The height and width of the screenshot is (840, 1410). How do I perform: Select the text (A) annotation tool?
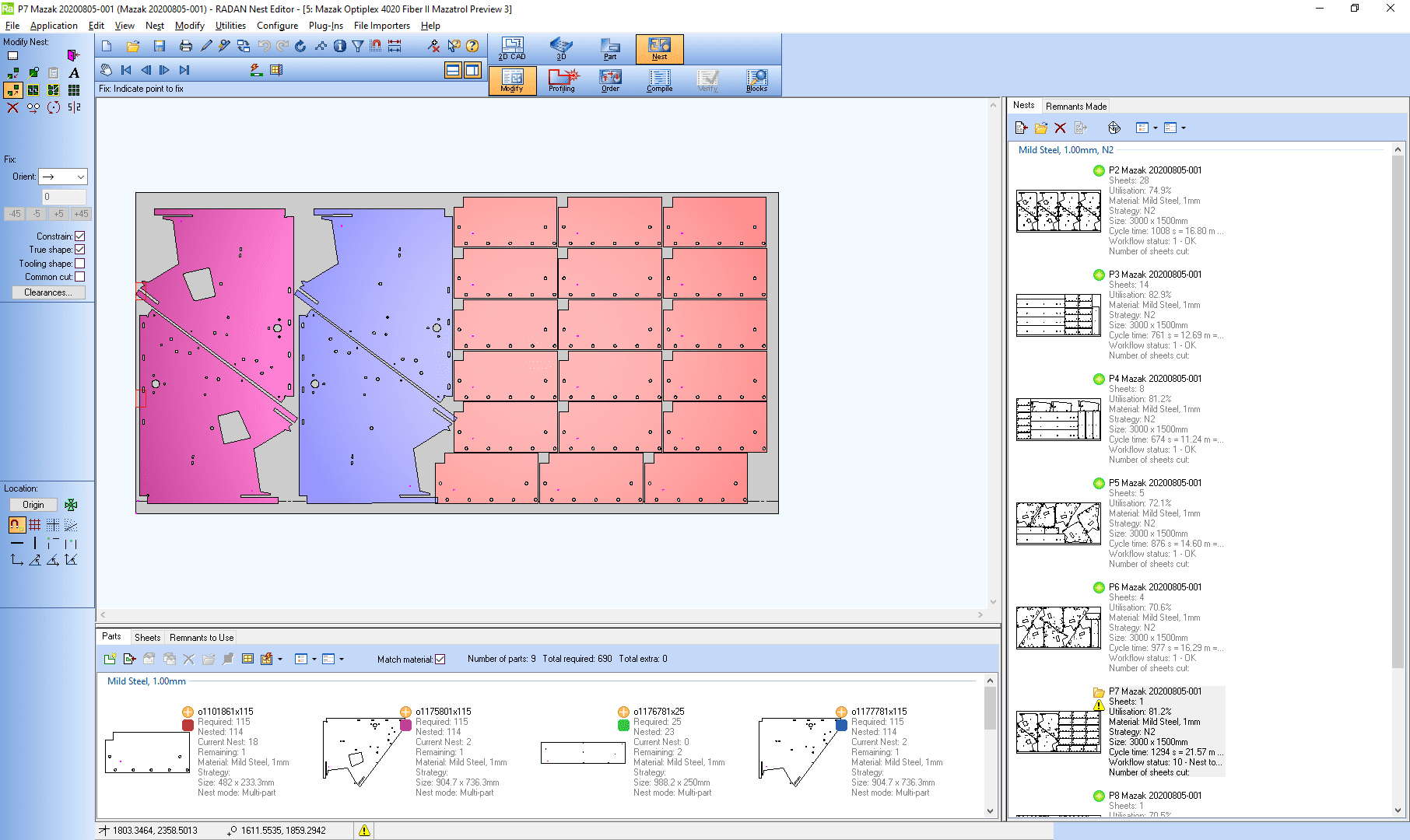73,72
